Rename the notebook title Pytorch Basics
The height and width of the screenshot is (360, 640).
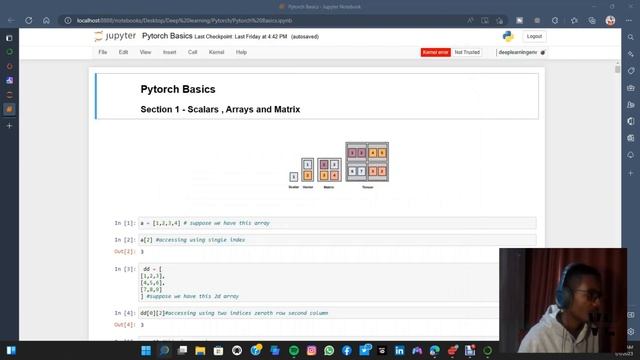pos(167,36)
